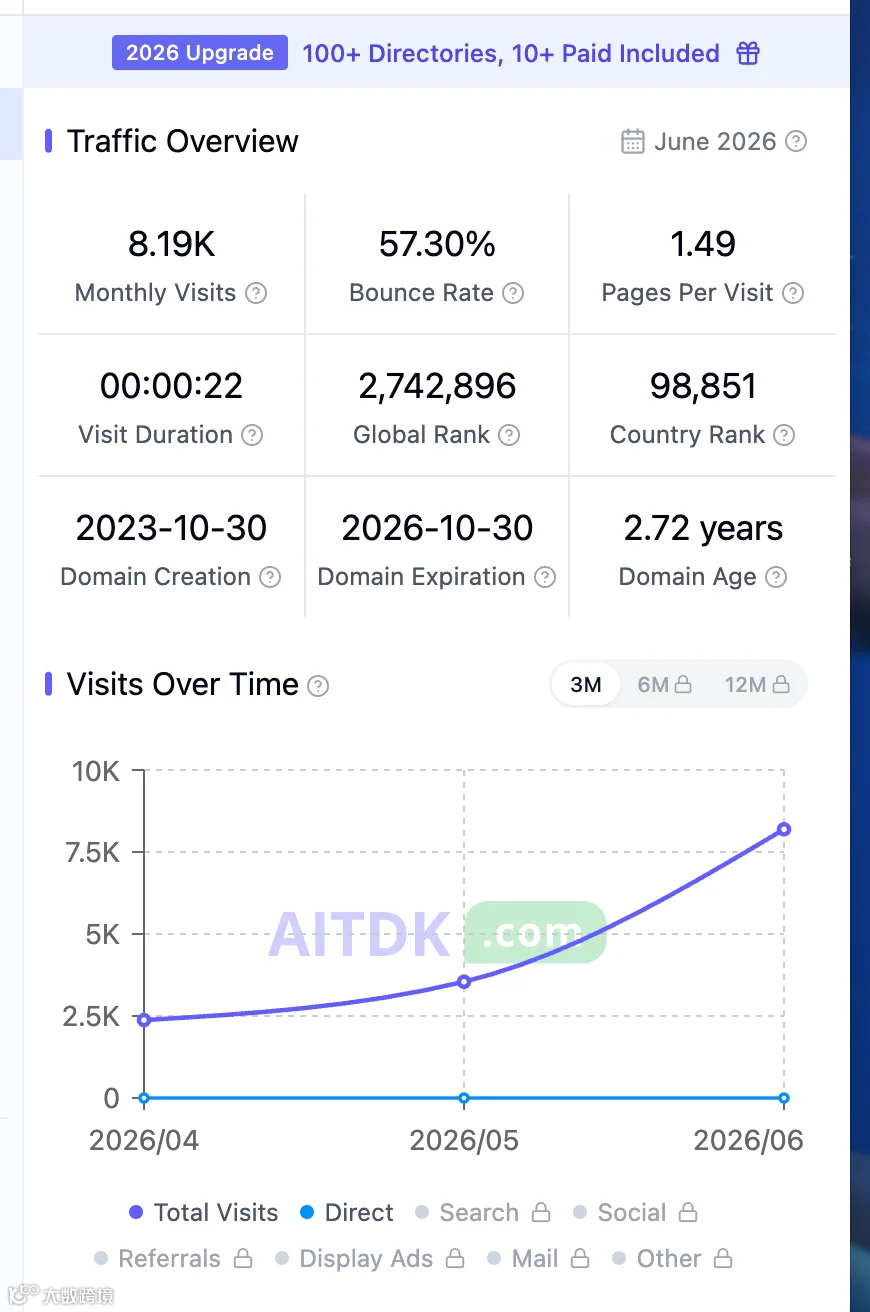Select the locked 6M range tab
870x1312 pixels.
664,685
